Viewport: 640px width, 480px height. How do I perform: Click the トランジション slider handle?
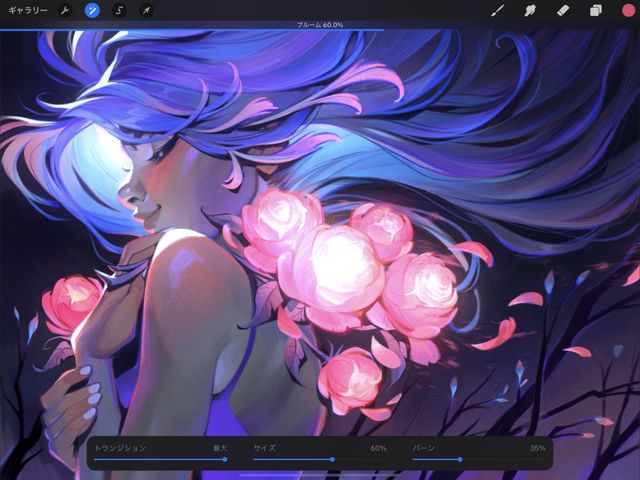[225, 459]
